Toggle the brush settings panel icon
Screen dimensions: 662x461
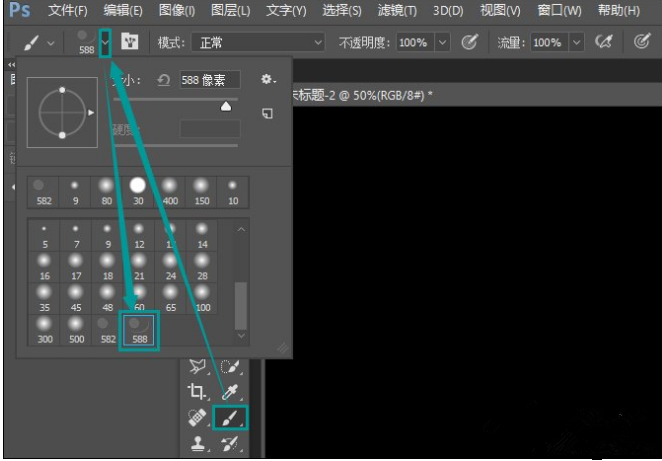point(130,42)
